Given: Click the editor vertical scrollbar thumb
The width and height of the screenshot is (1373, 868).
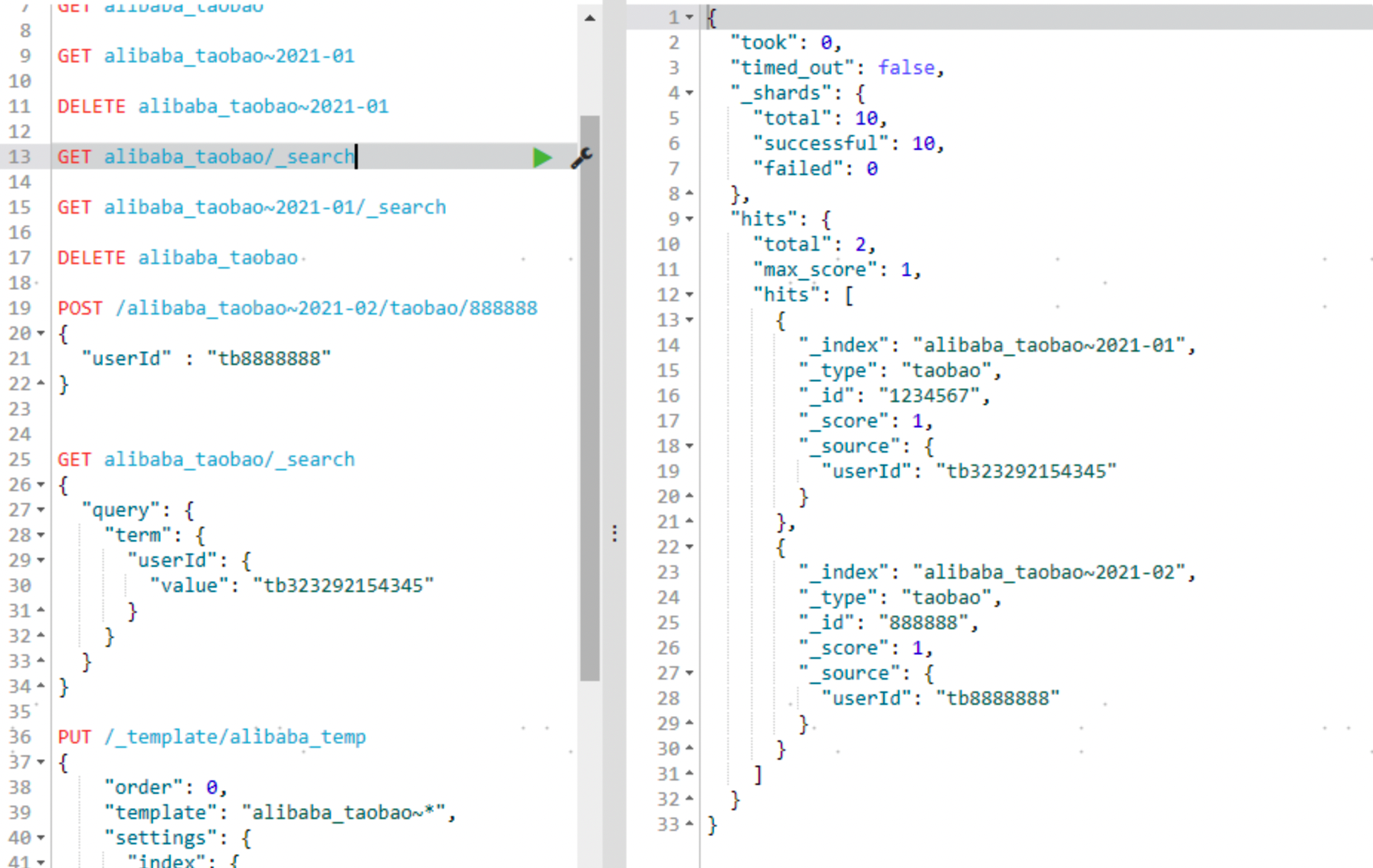Looking at the screenshot, I should tap(590, 398).
